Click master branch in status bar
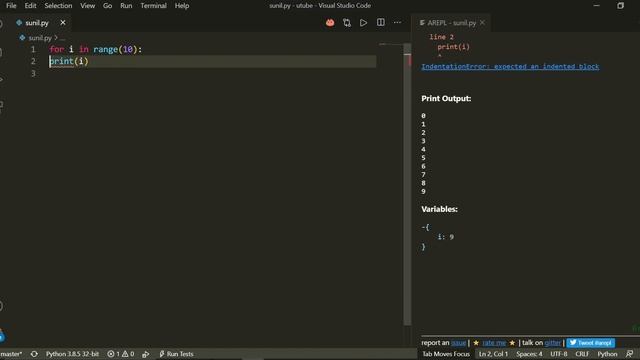This screenshot has height=360, width=640. point(11,354)
